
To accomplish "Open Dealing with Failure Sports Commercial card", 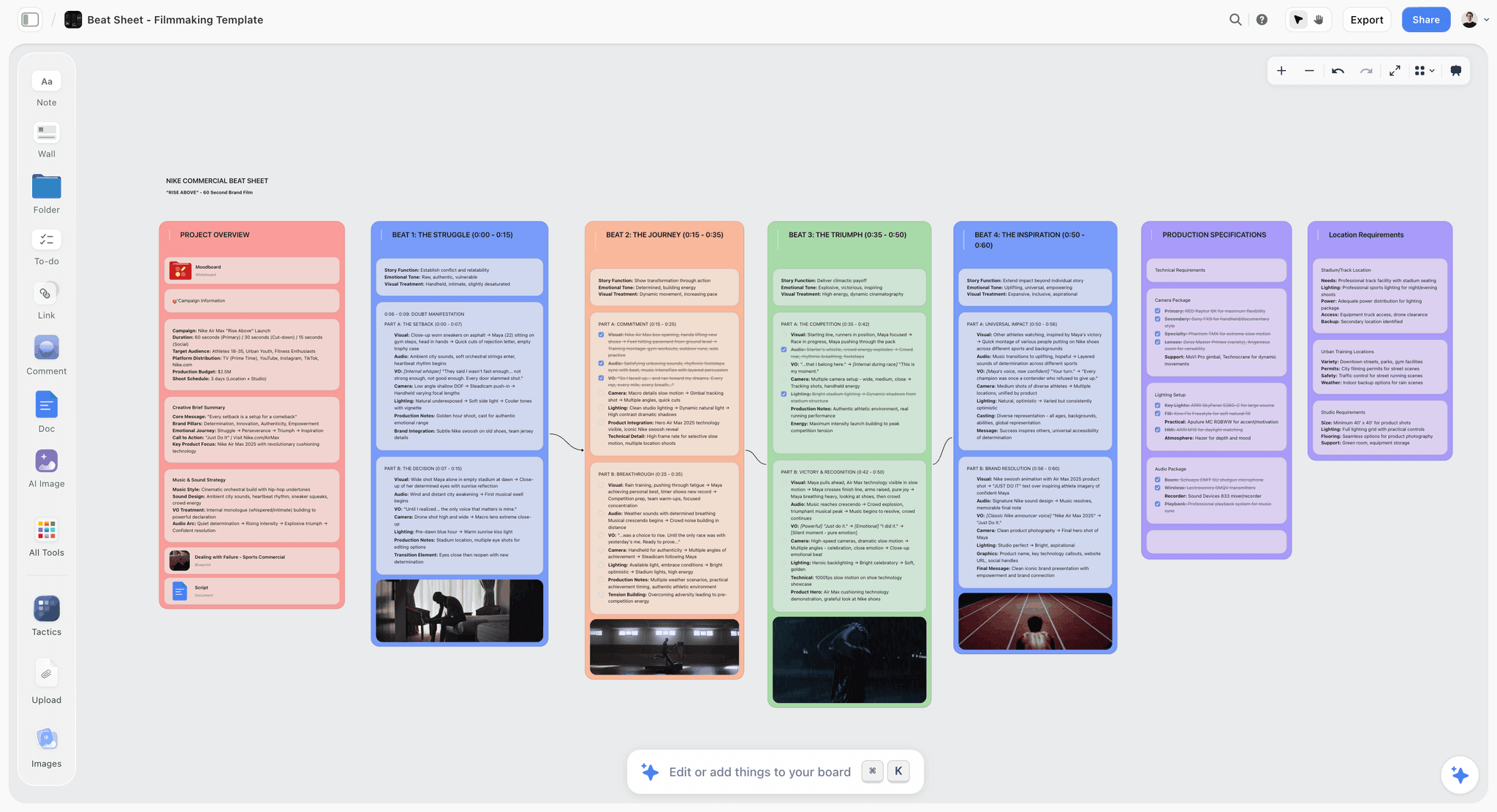I will [252, 560].
